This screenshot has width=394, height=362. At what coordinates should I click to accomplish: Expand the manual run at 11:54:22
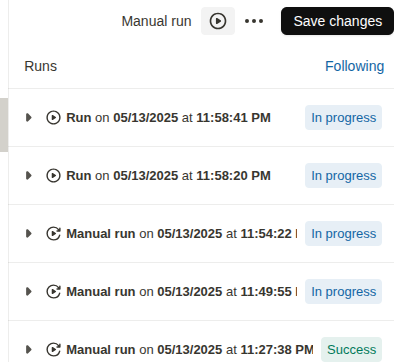point(29,234)
